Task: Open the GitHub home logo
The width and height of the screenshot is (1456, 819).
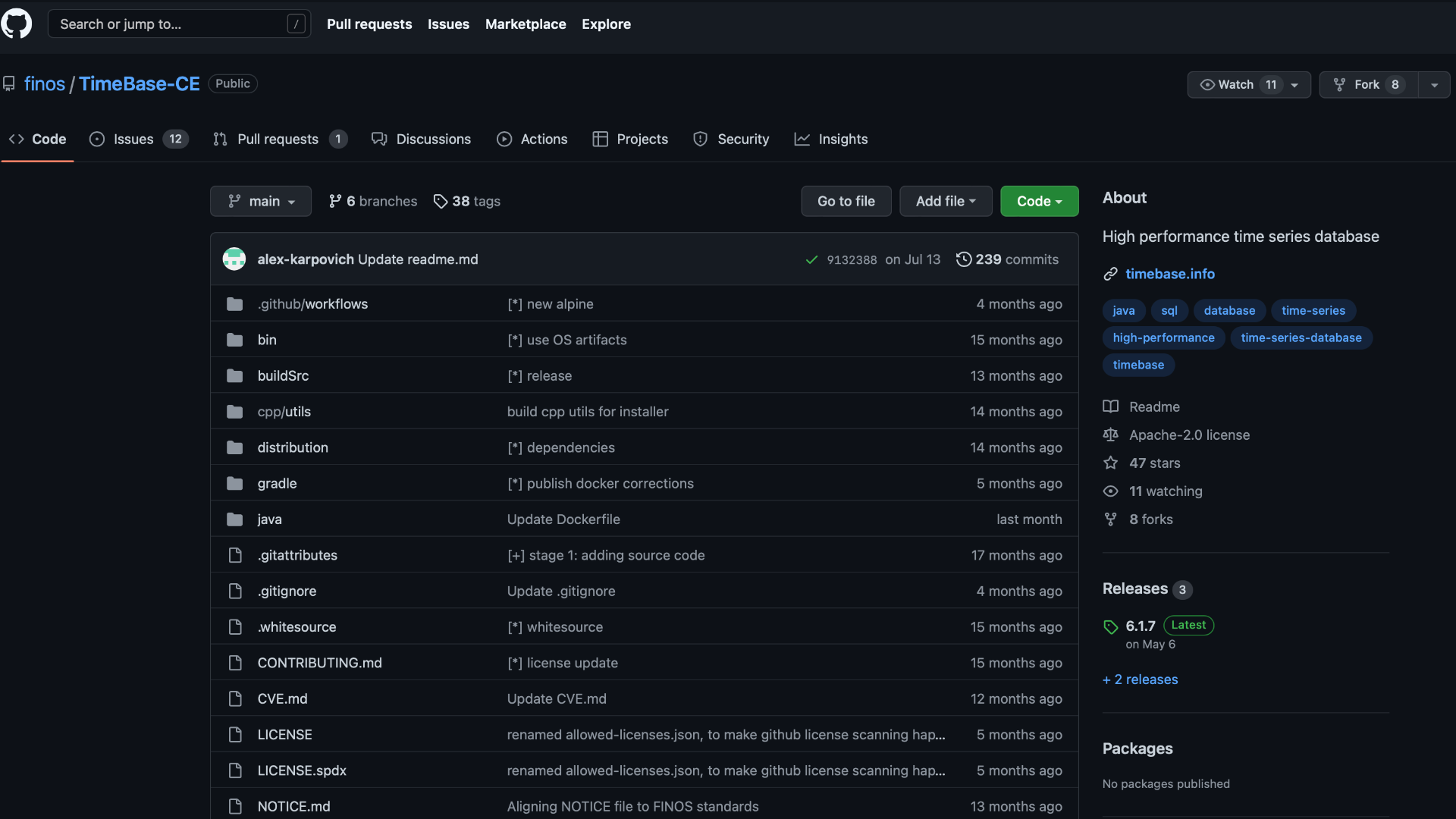Action: click(16, 24)
